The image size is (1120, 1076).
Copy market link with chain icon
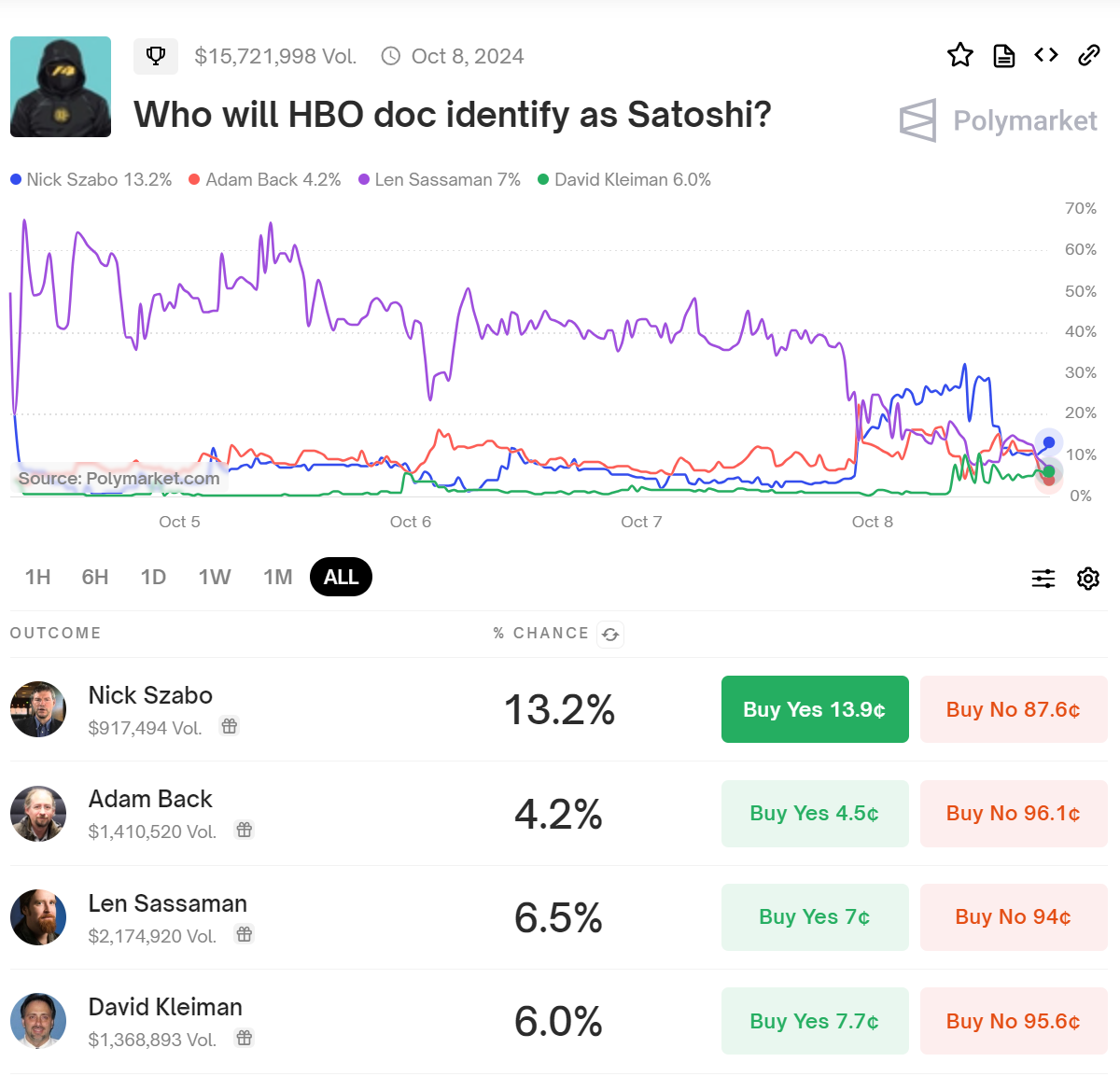1089,56
